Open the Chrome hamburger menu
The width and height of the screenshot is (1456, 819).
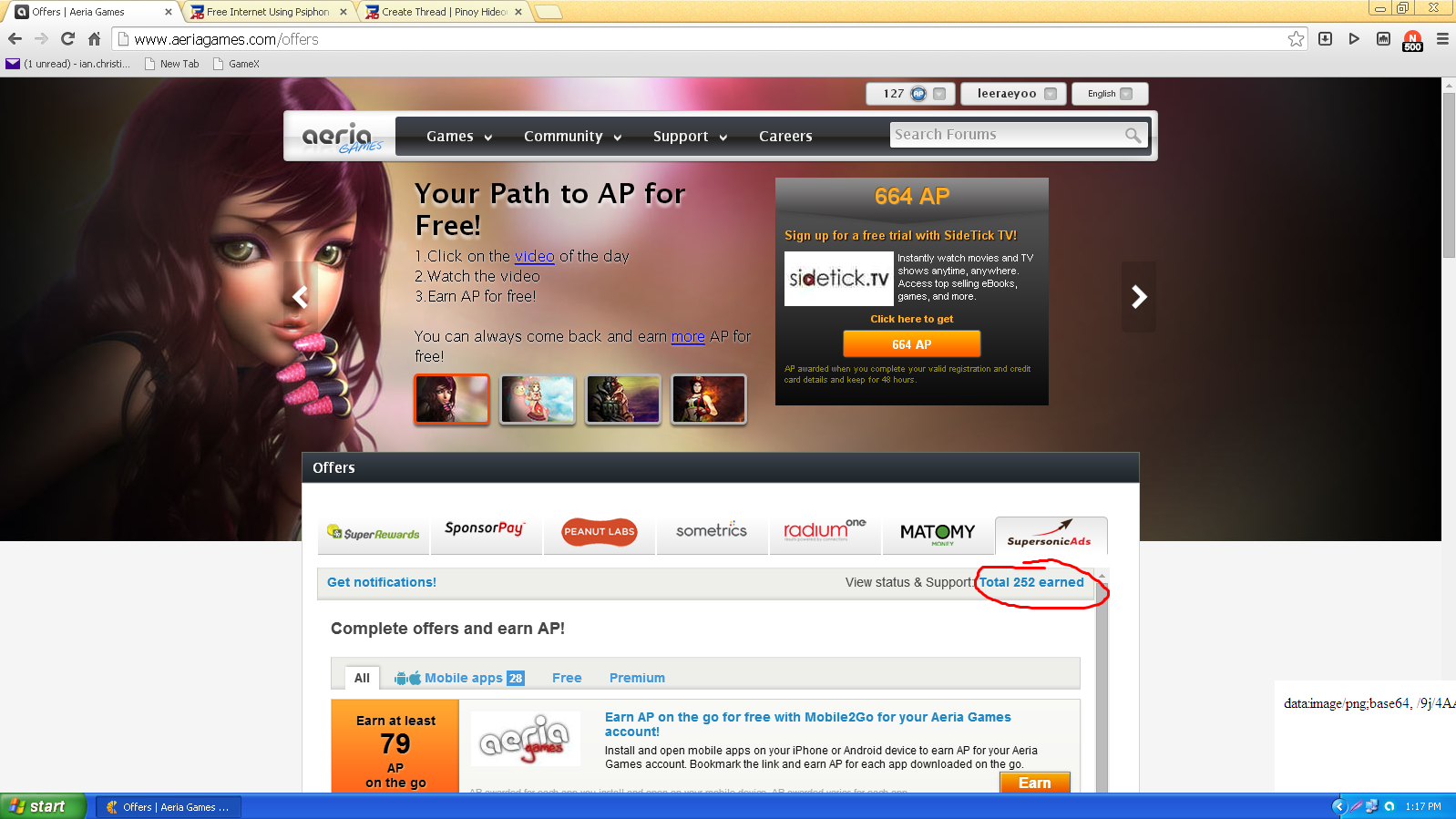tap(1442, 39)
